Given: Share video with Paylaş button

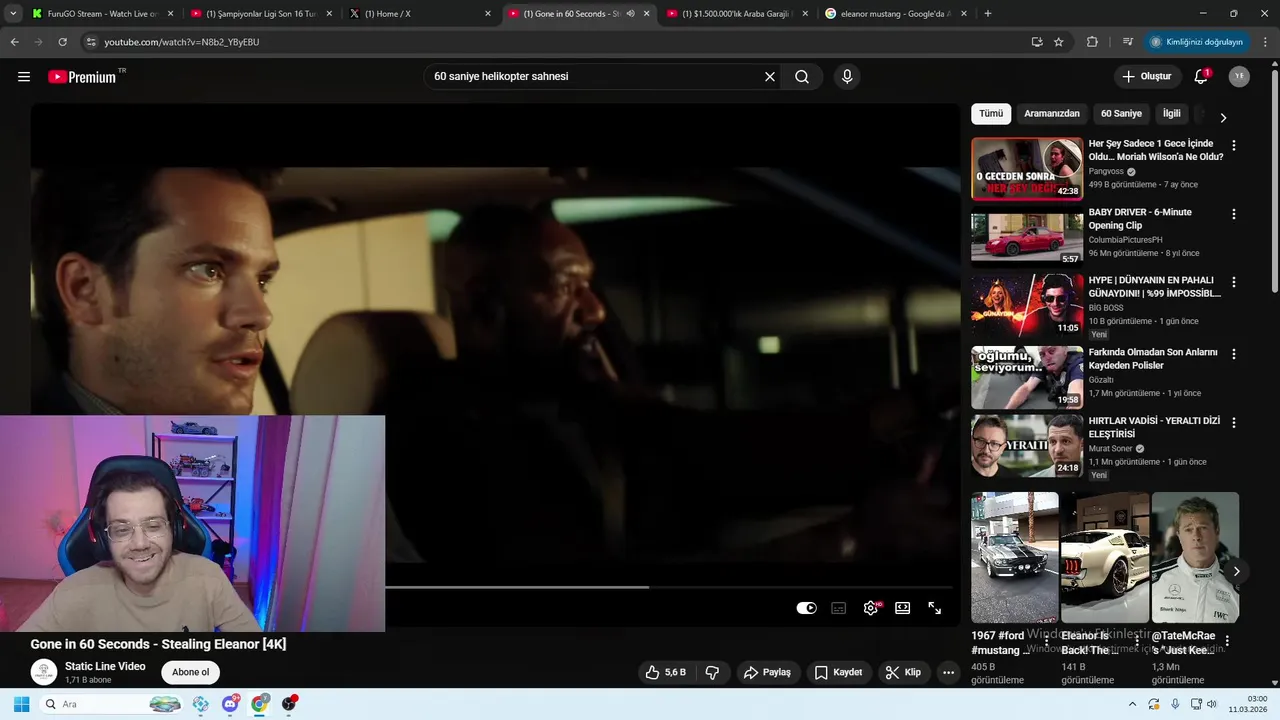Looking at the screenshot, I should pyautogui.click(x=767, y=673).
